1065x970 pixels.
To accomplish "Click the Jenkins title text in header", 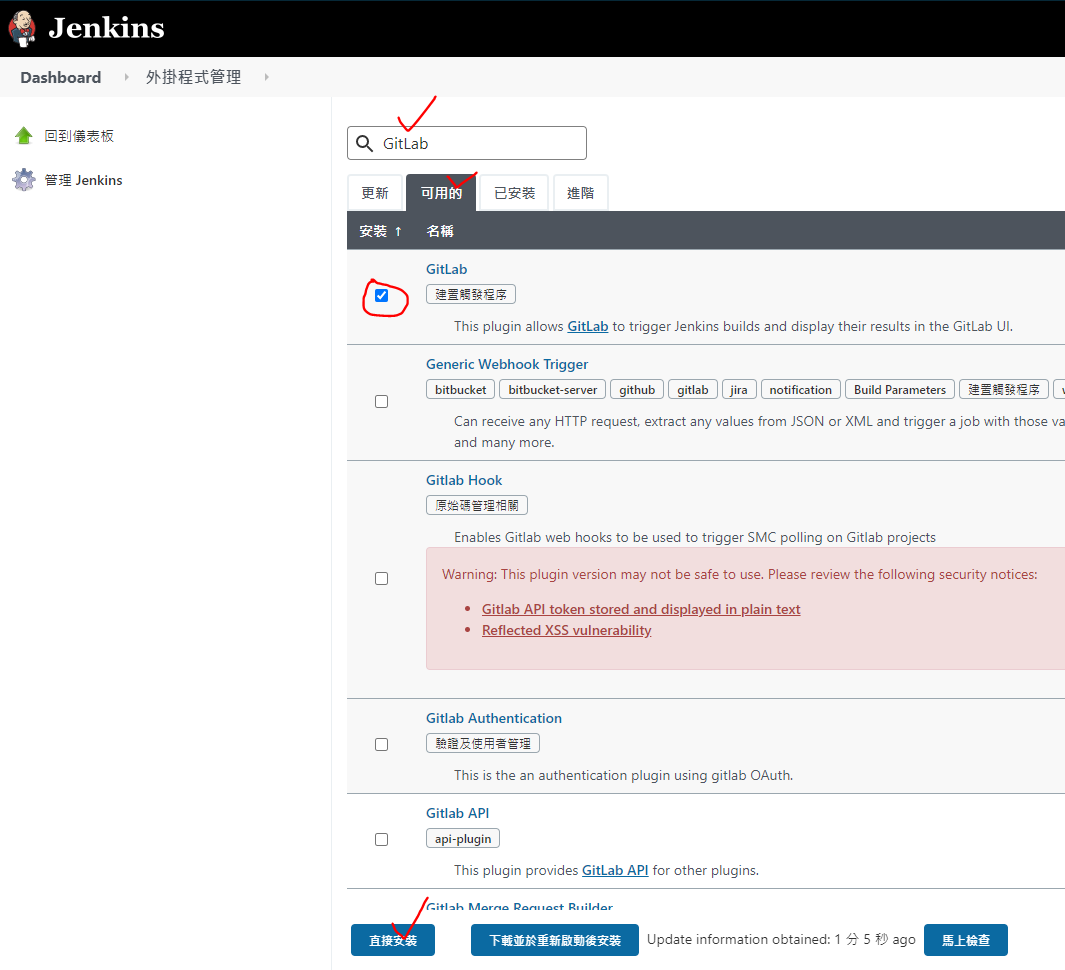I will click(107, 28).
